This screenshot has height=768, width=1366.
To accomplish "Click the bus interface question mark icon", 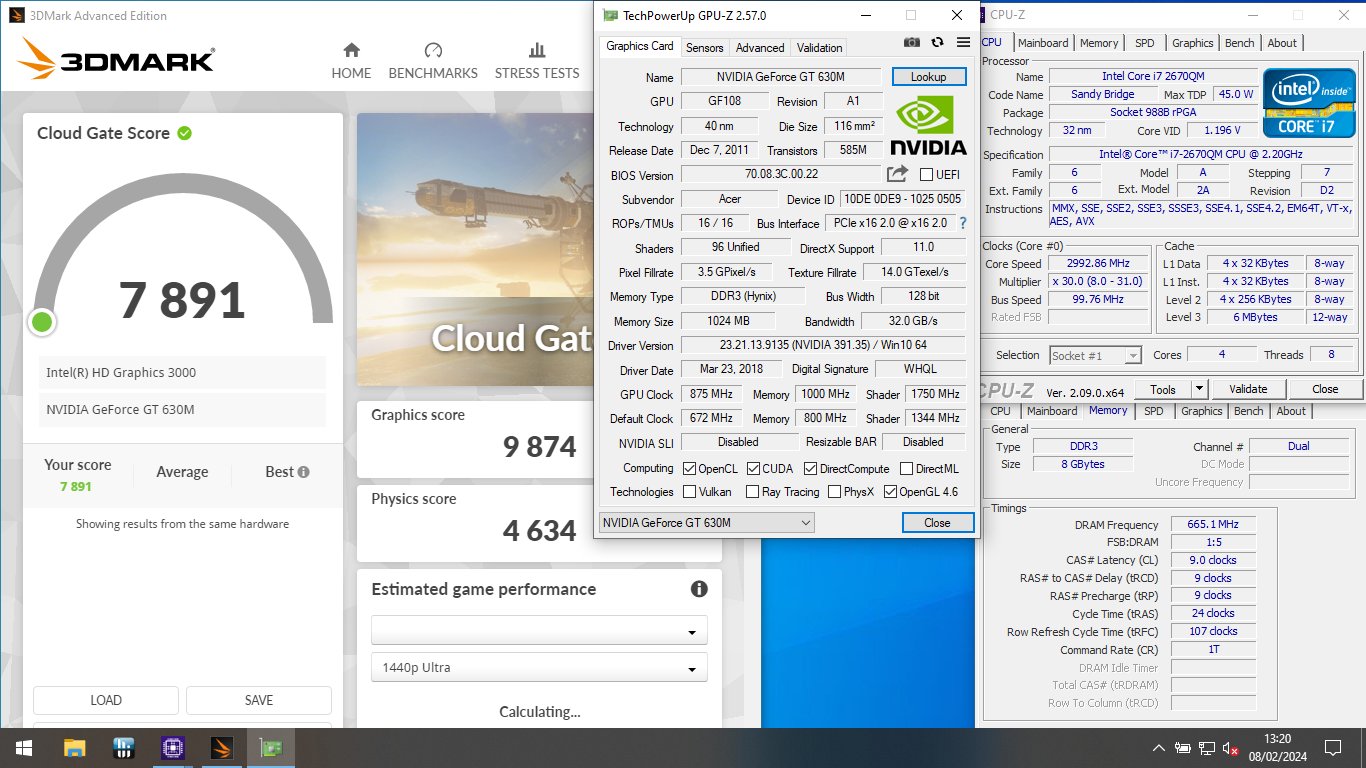I will pos(963,223).
